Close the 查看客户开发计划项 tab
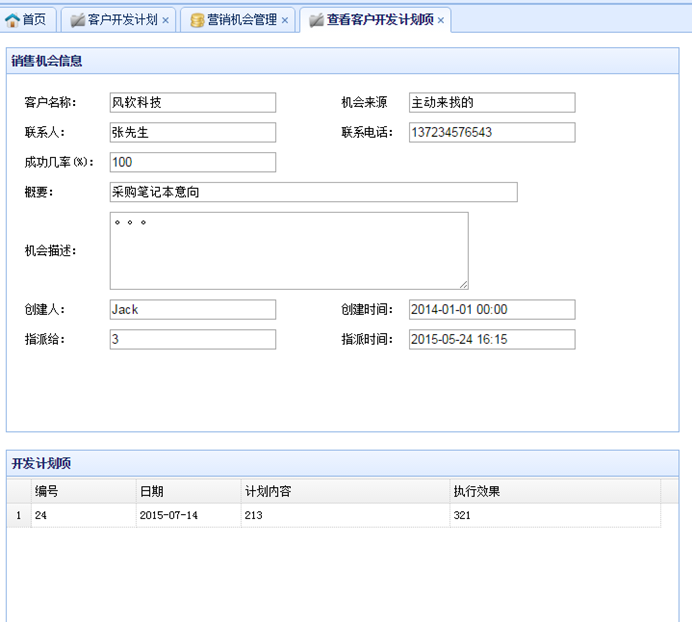 440,20
